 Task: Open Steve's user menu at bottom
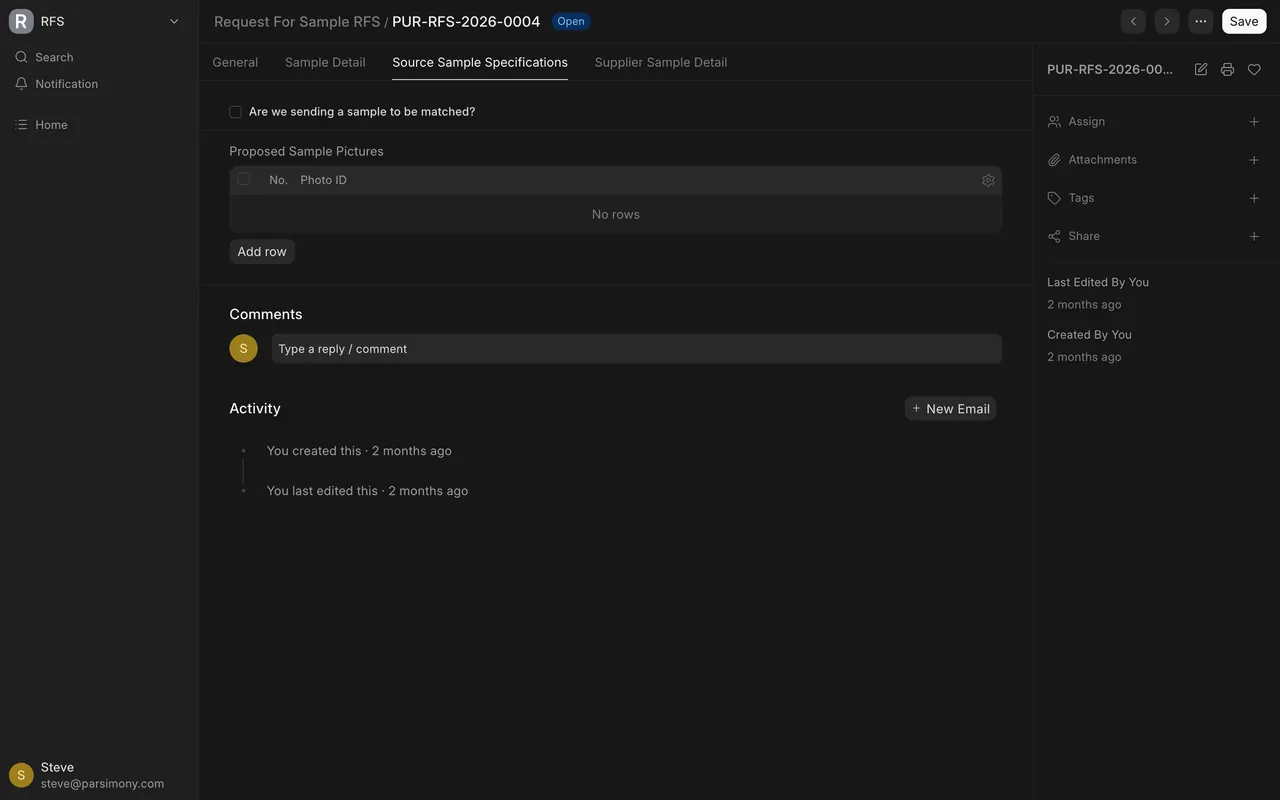(x=98, y=775)
